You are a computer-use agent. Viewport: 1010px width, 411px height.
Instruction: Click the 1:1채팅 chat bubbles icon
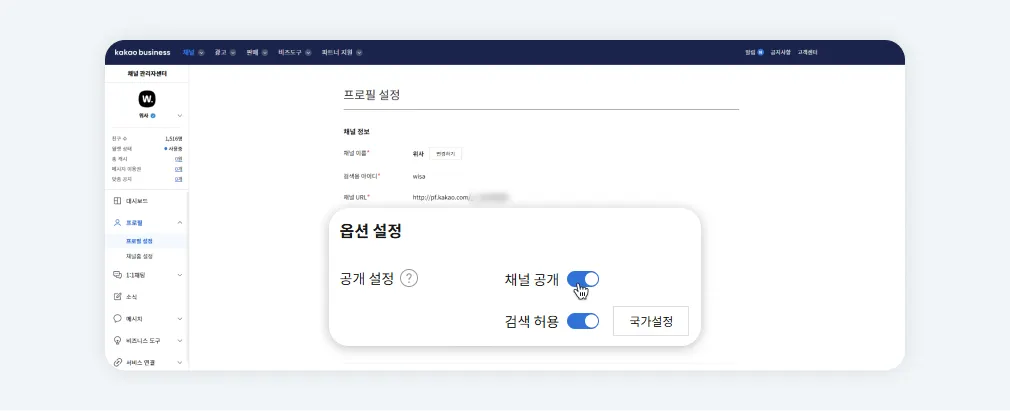point(117,274)
